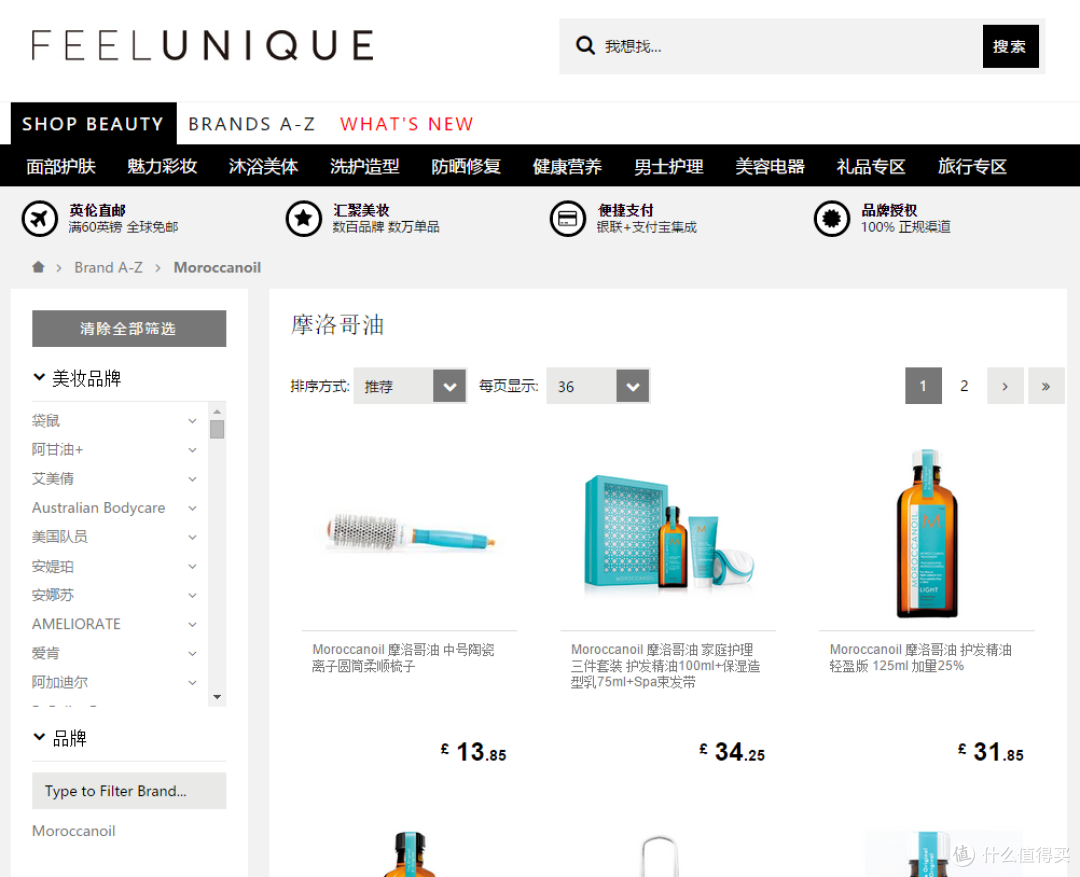Click the Moroccanoil Light oil bottle image
Image resolution: width=1080 pixels, height=877 pixels.
click(x=927, y=534)
